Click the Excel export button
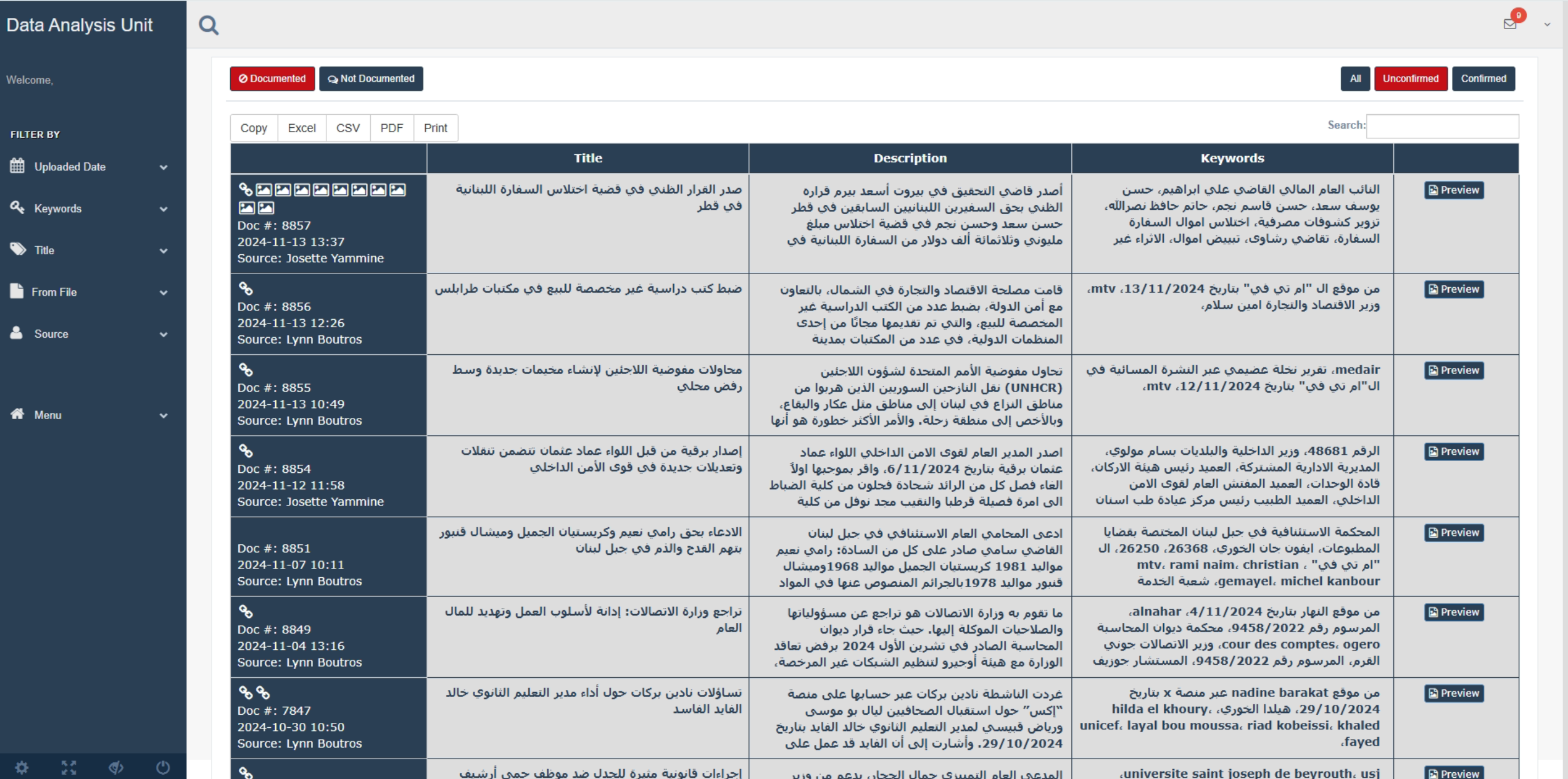This screenshot has height=779, width=1568. 301,128
